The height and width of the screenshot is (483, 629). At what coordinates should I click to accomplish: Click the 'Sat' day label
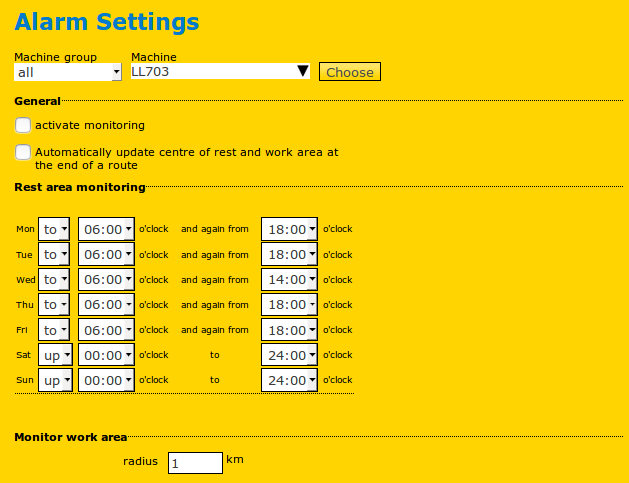click(x=23, y=355)
